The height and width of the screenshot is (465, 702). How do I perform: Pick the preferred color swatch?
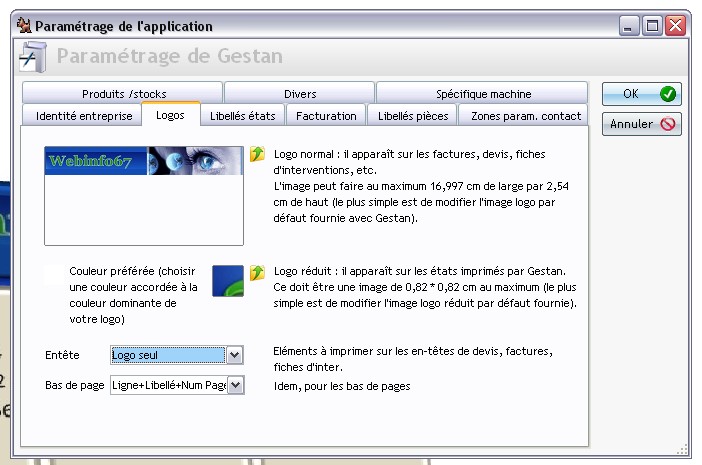pyautogui.click(x=55, y=272)
